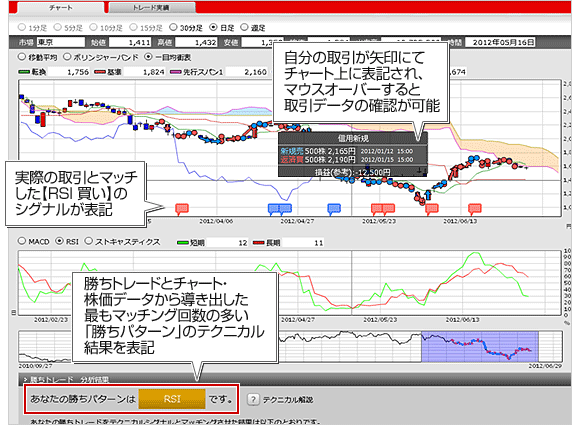This screenshot has height=425, width=580.
Task: Click the 市場 field showing 東京
Action: click(x=61, y=43)
